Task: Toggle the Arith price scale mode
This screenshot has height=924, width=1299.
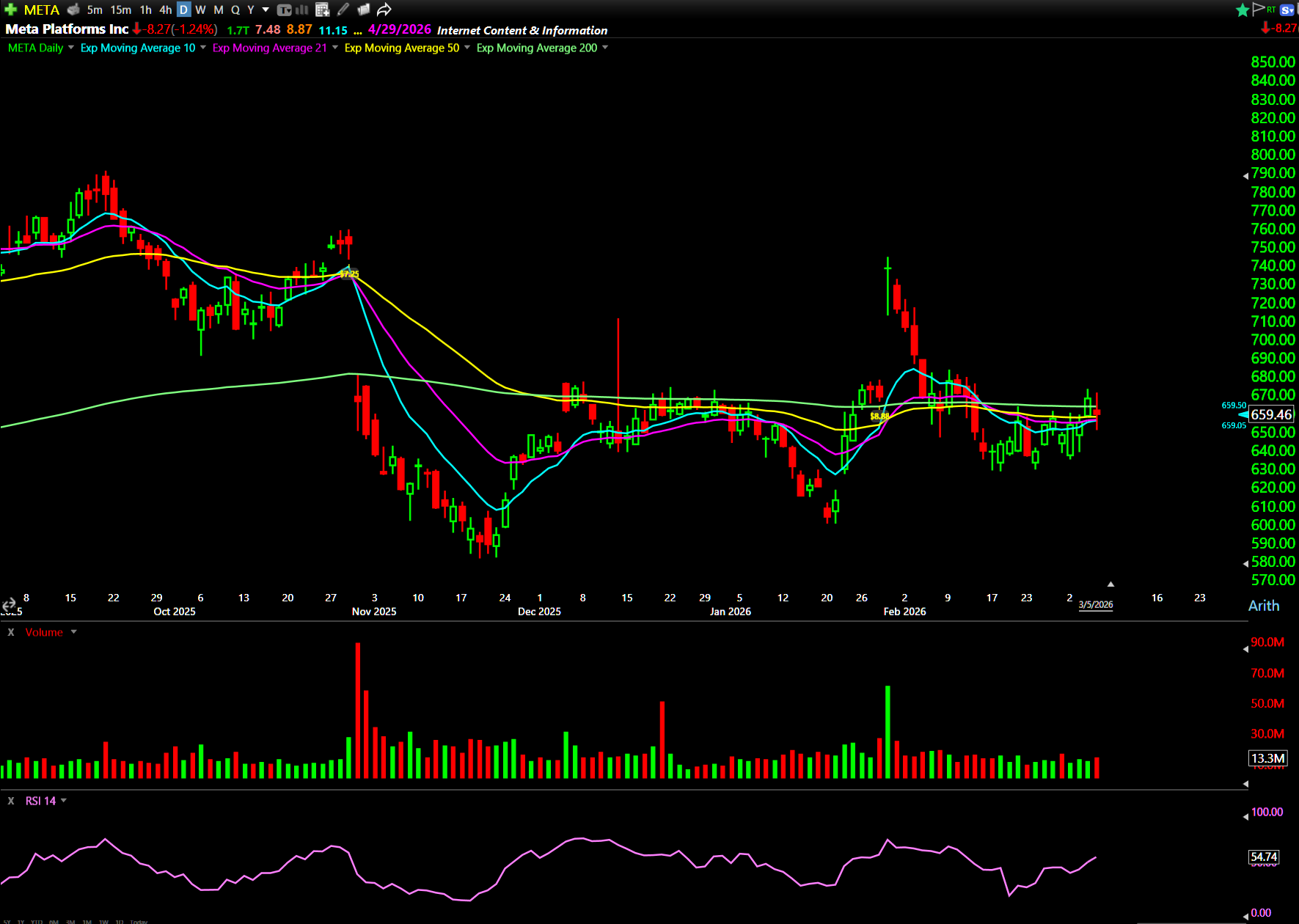Action: point(1263,606)
